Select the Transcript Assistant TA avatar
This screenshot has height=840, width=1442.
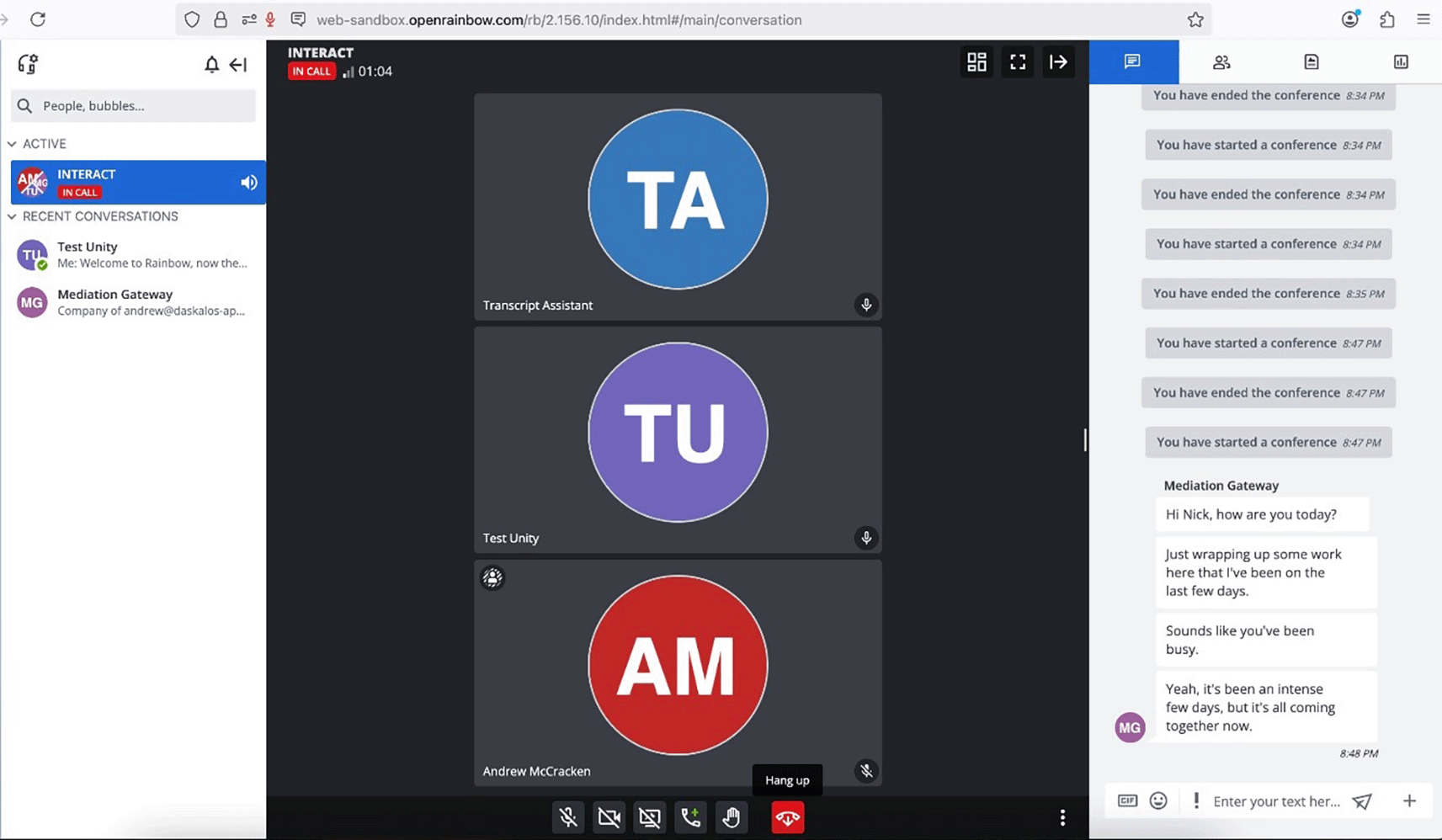[678, 199]
